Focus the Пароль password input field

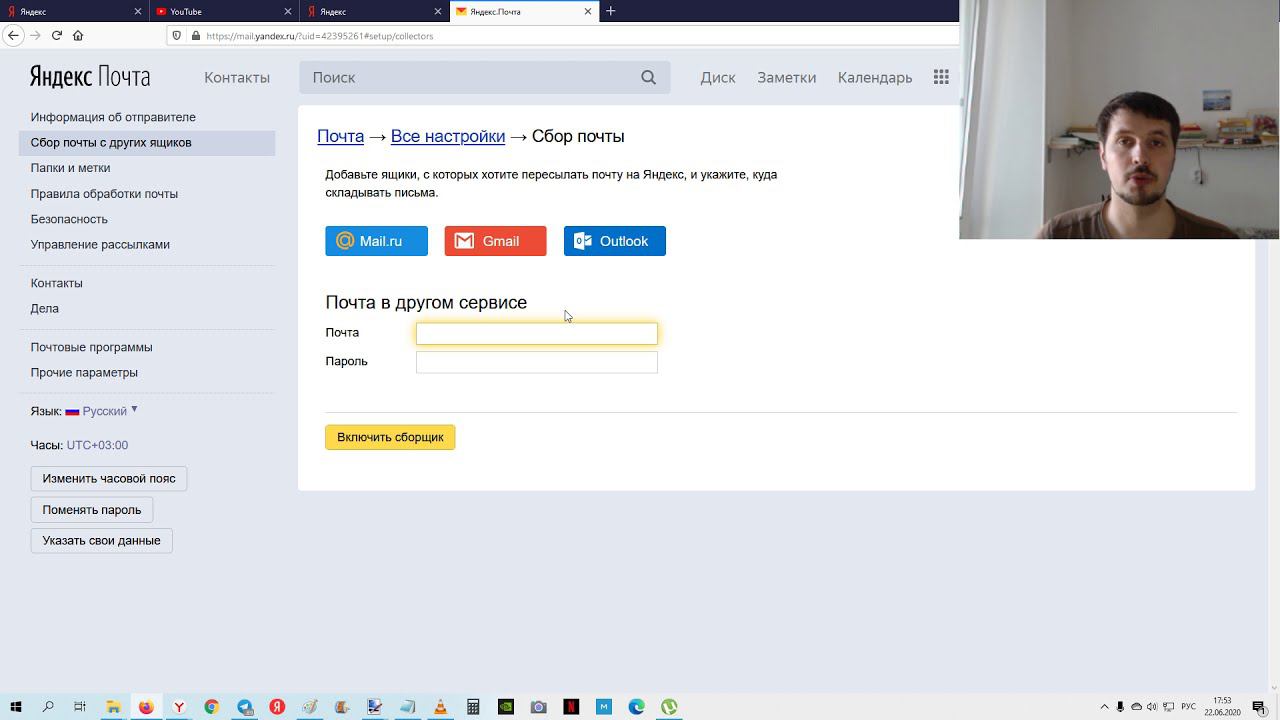click(537, 362)
